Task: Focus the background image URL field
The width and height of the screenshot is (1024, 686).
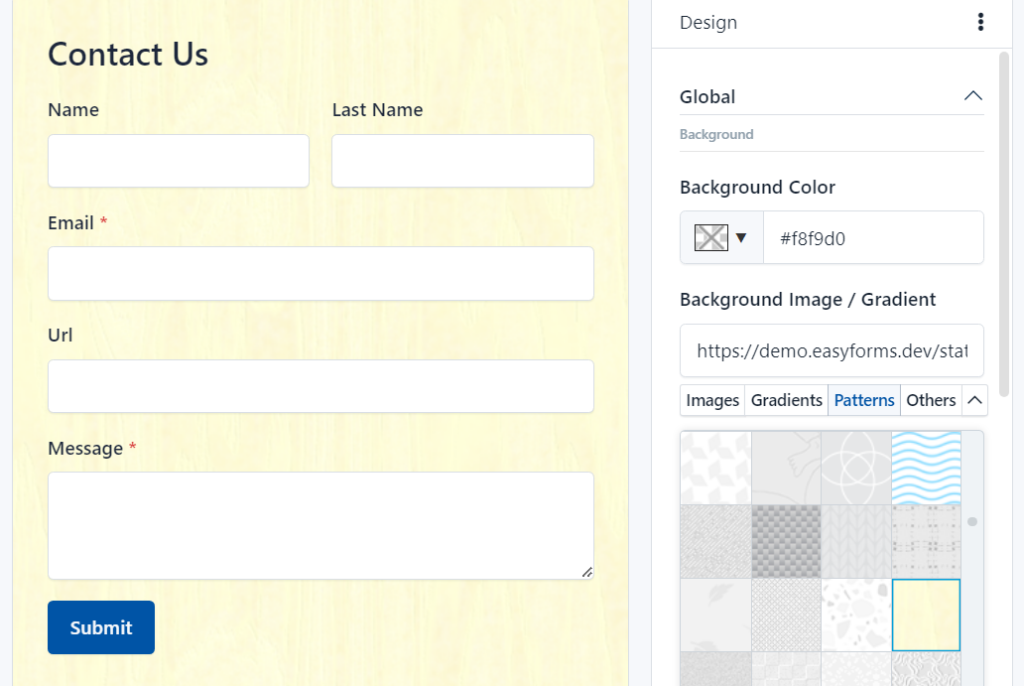Action: click(x=831, y=351)
